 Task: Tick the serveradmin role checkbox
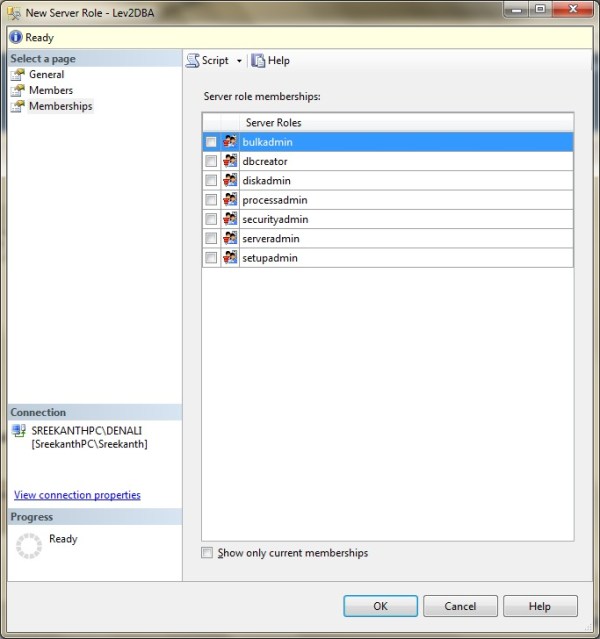[x=211, y=239]
